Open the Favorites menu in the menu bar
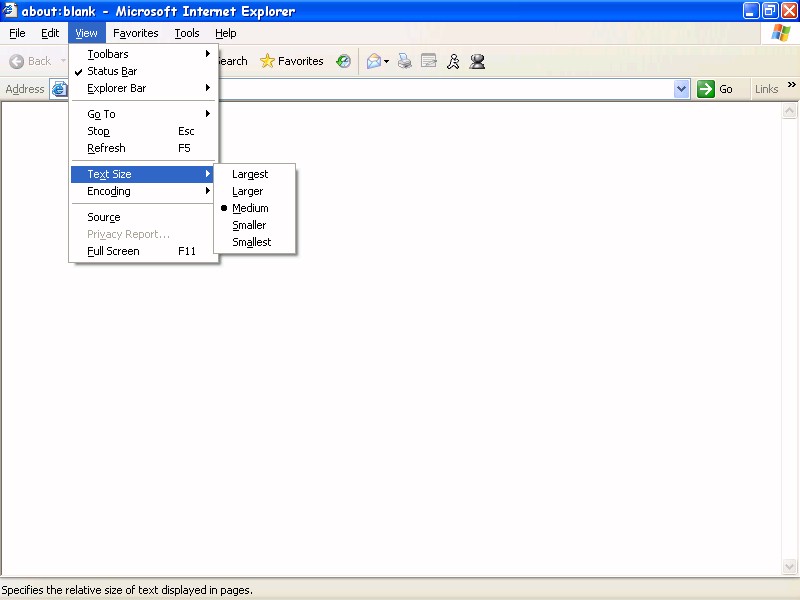This screenshot has height=600, width=800. pyautogui.click(x=136, y=33)
